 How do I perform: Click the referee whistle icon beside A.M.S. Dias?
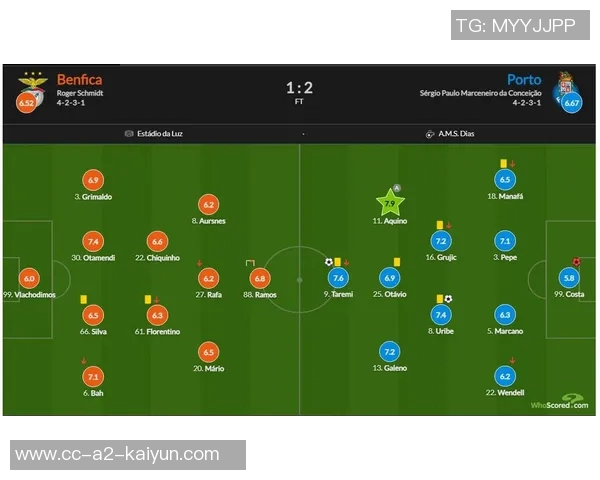(430, 133)
